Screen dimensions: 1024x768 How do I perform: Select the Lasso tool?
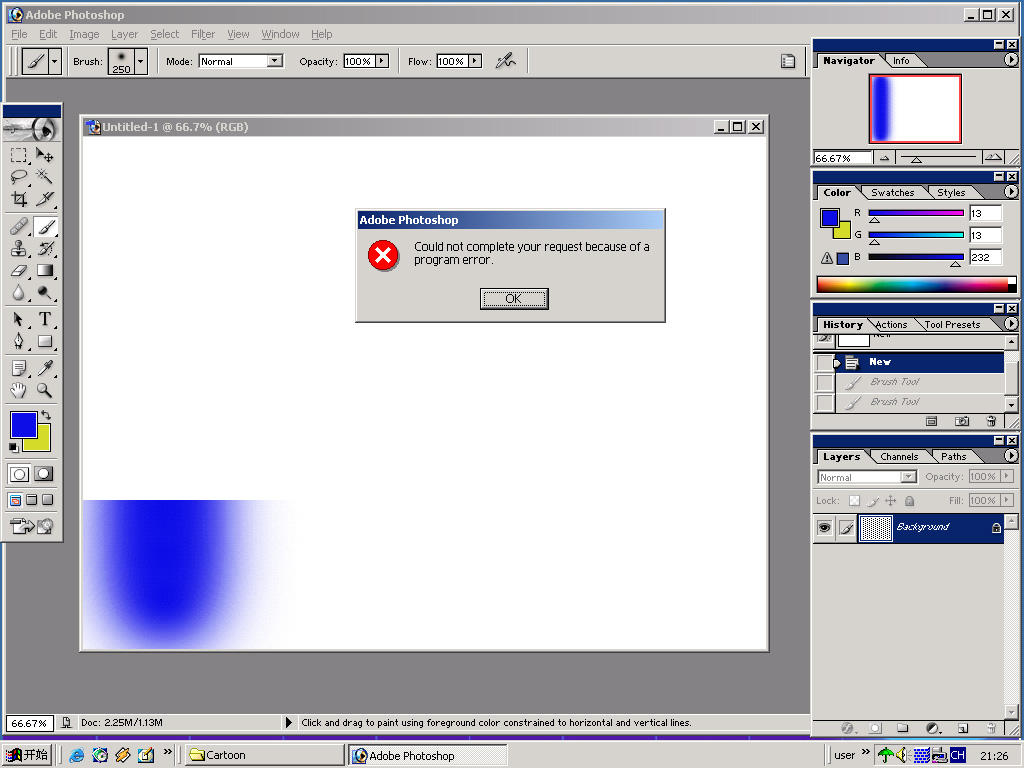point(18,176)
